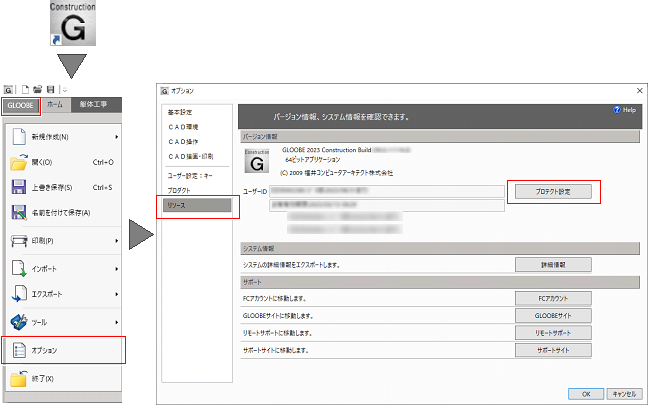The width and height of the screenshot is (648, 405).
Task: Click the ユーザーID input field
Action: point(387,191)
